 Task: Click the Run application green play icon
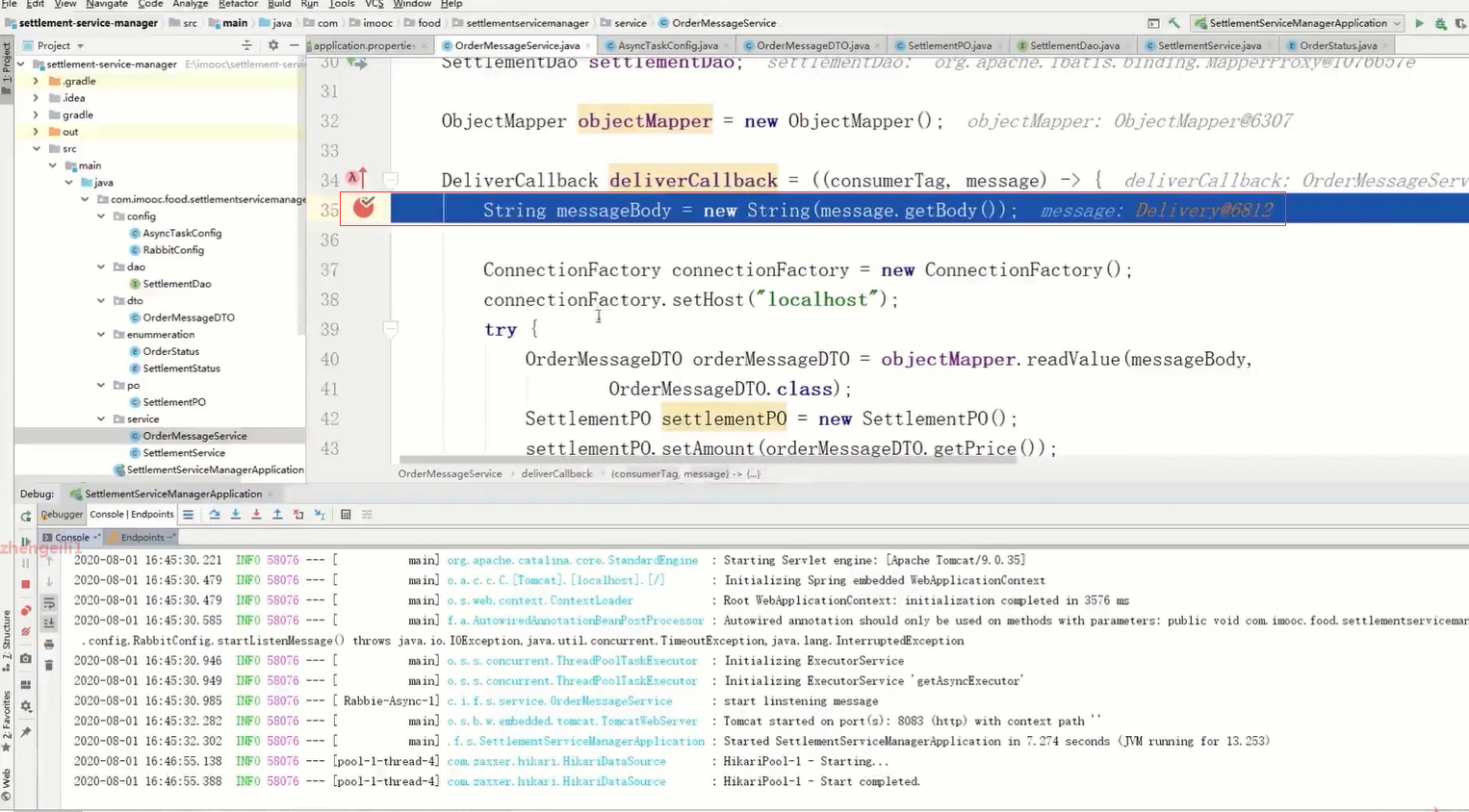tap(1419, 23)
